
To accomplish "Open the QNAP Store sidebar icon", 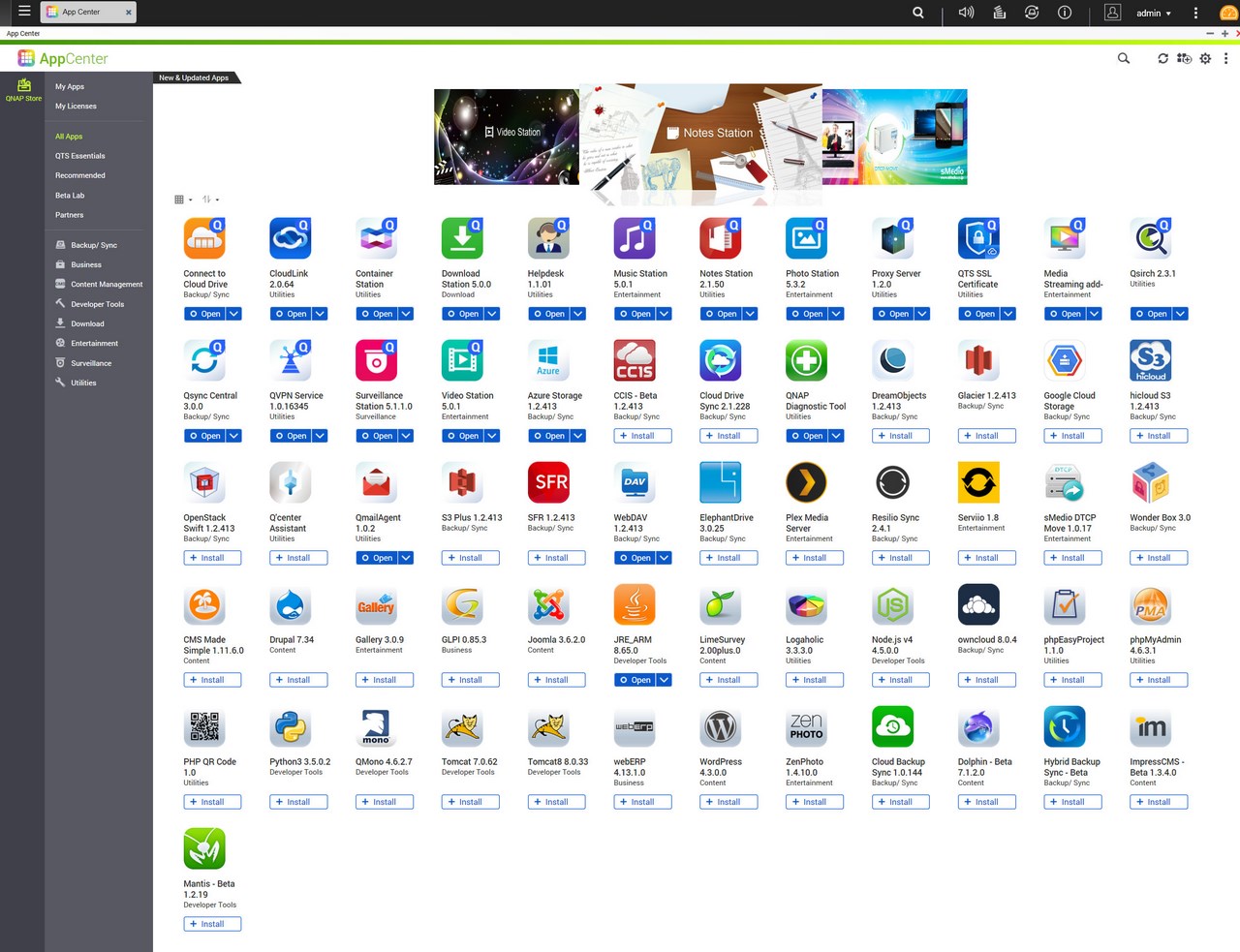I will [23, 90].
